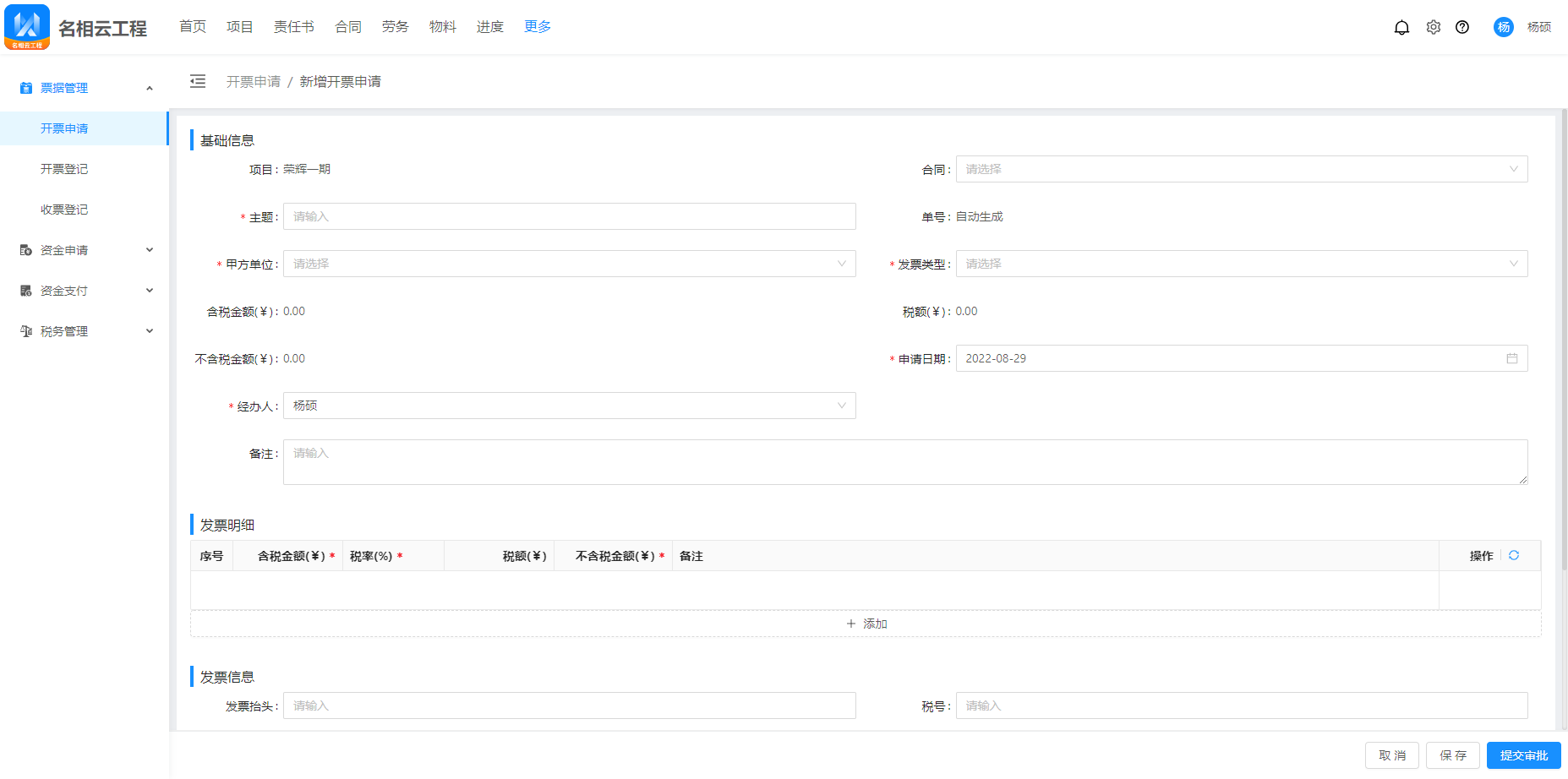1568x779 pixels.
Task: Click the 荣辉一期 project value
Action: tap(307, 169)
